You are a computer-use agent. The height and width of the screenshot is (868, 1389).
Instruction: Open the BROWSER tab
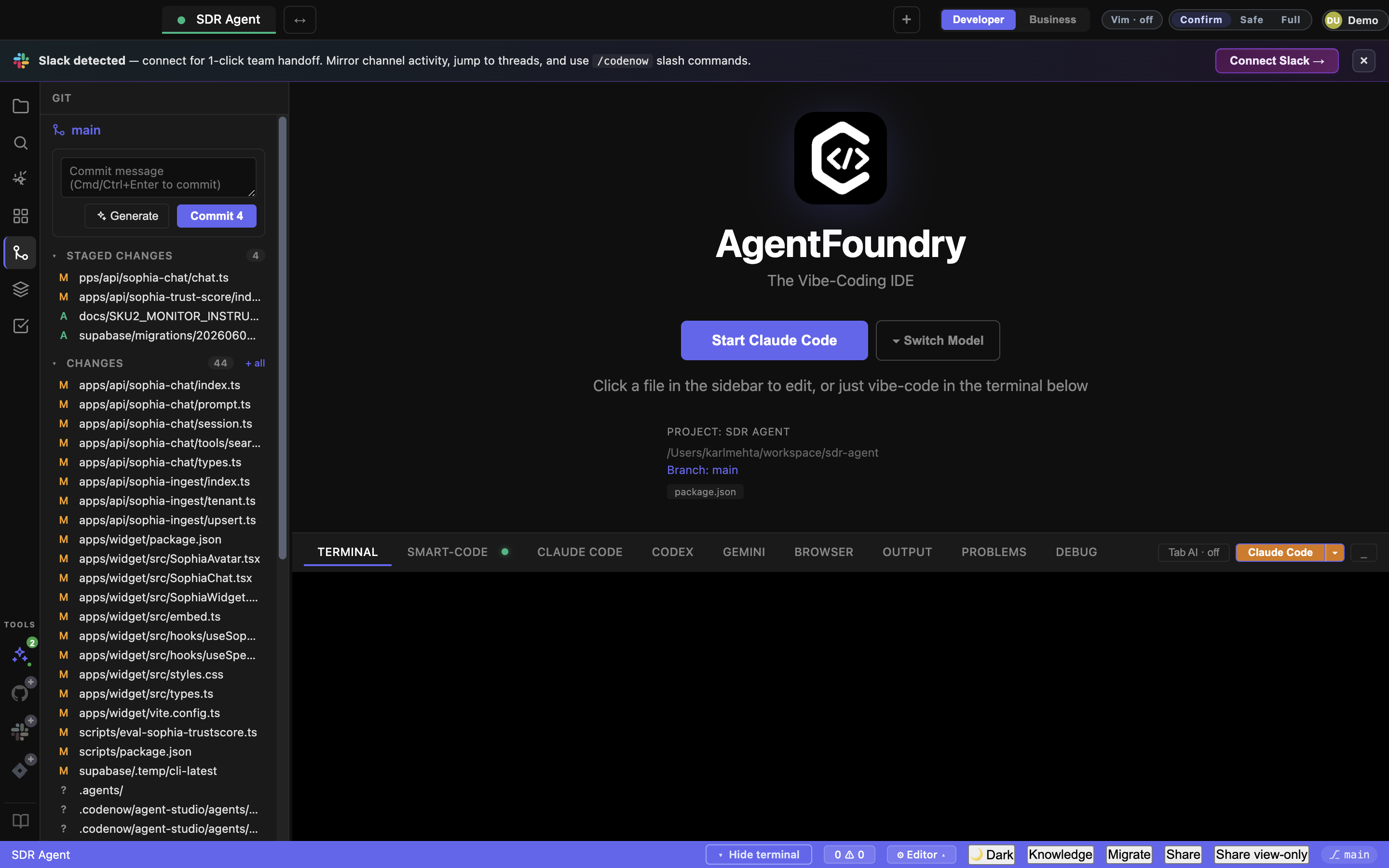click(x=824, y=552)
